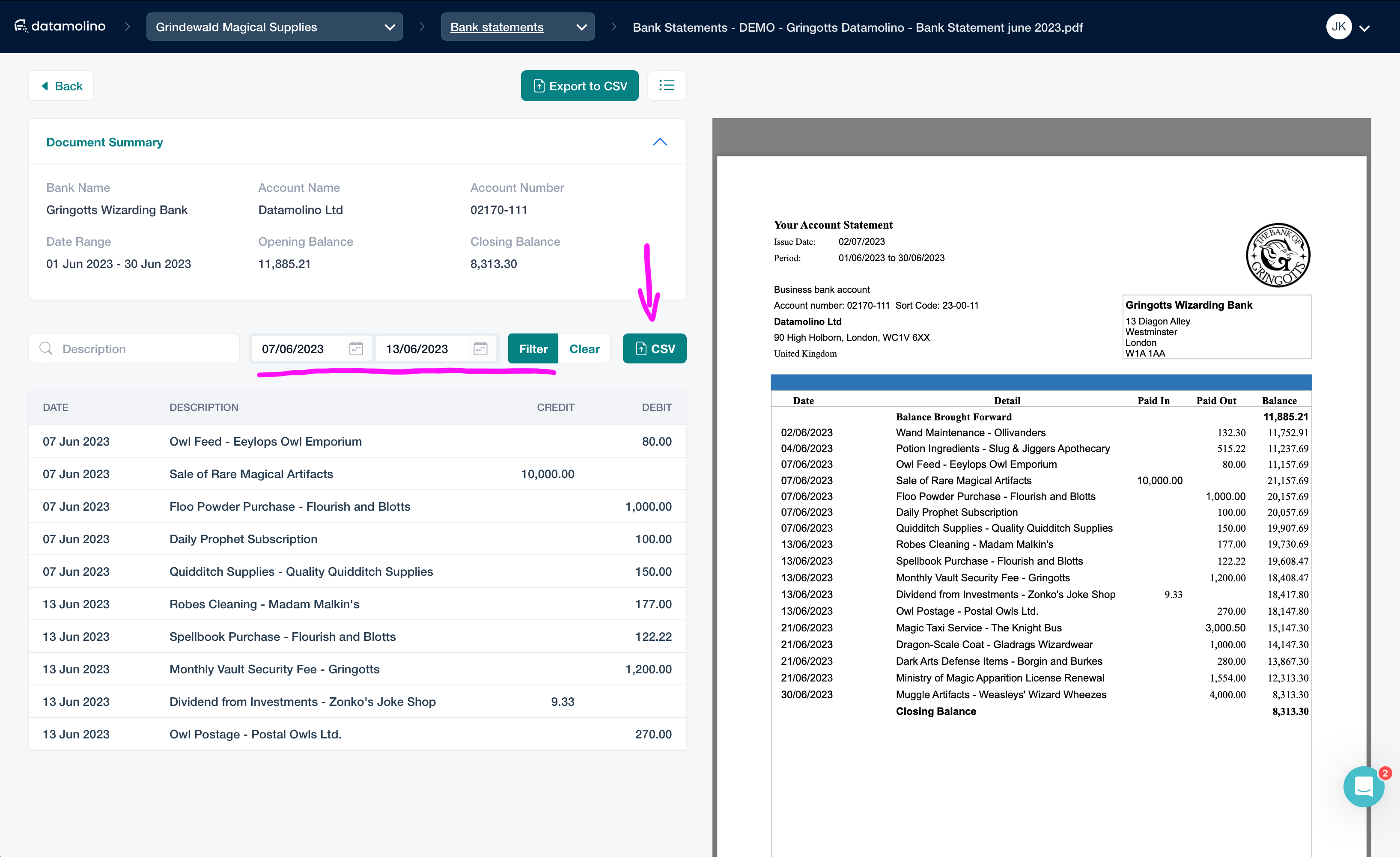This screenshot has width=1400, height=857.
Task: Export the document with Export to CSV
Action: [580, 86]
